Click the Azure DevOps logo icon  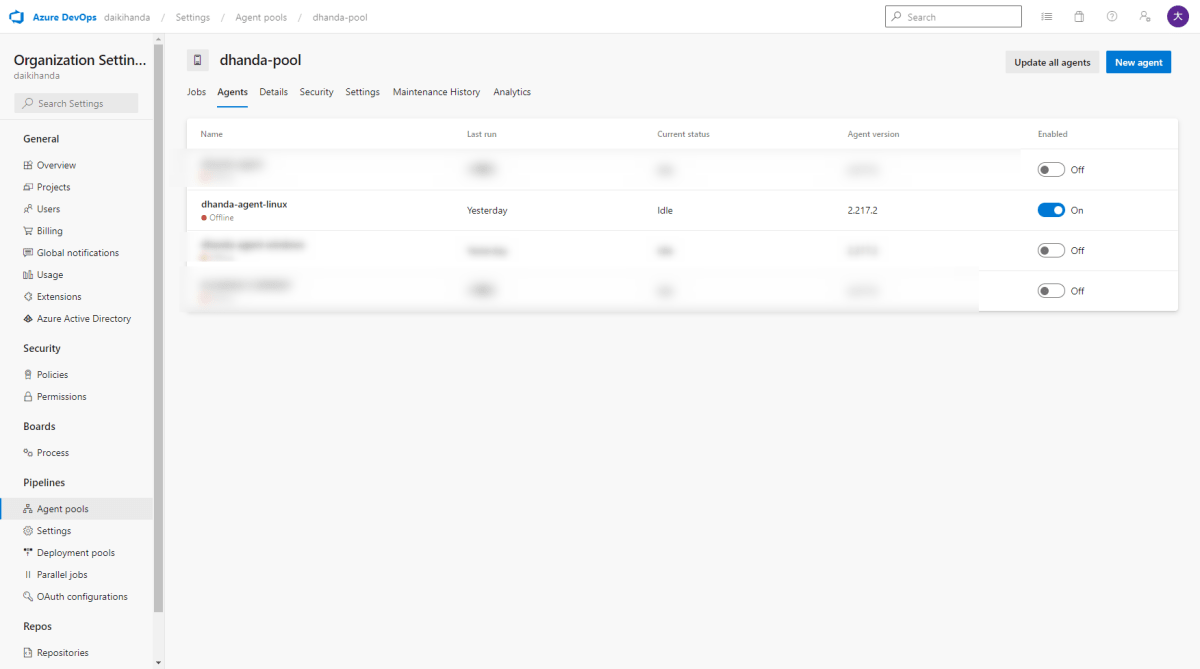coord(17,17)
